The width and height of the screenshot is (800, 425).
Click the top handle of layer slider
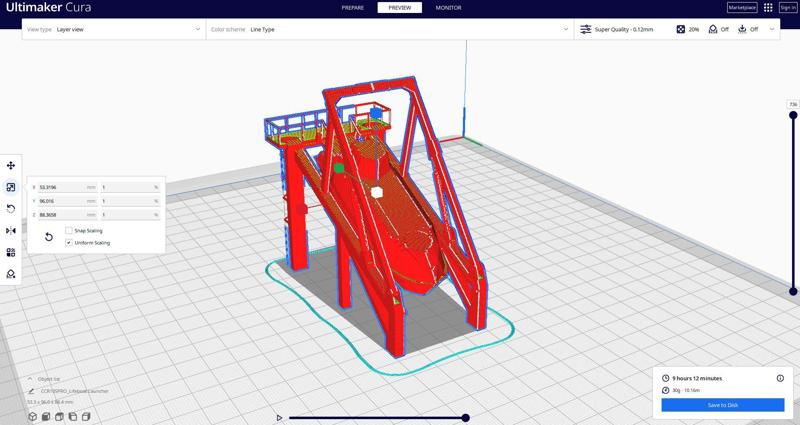click(x=793, y=115)
